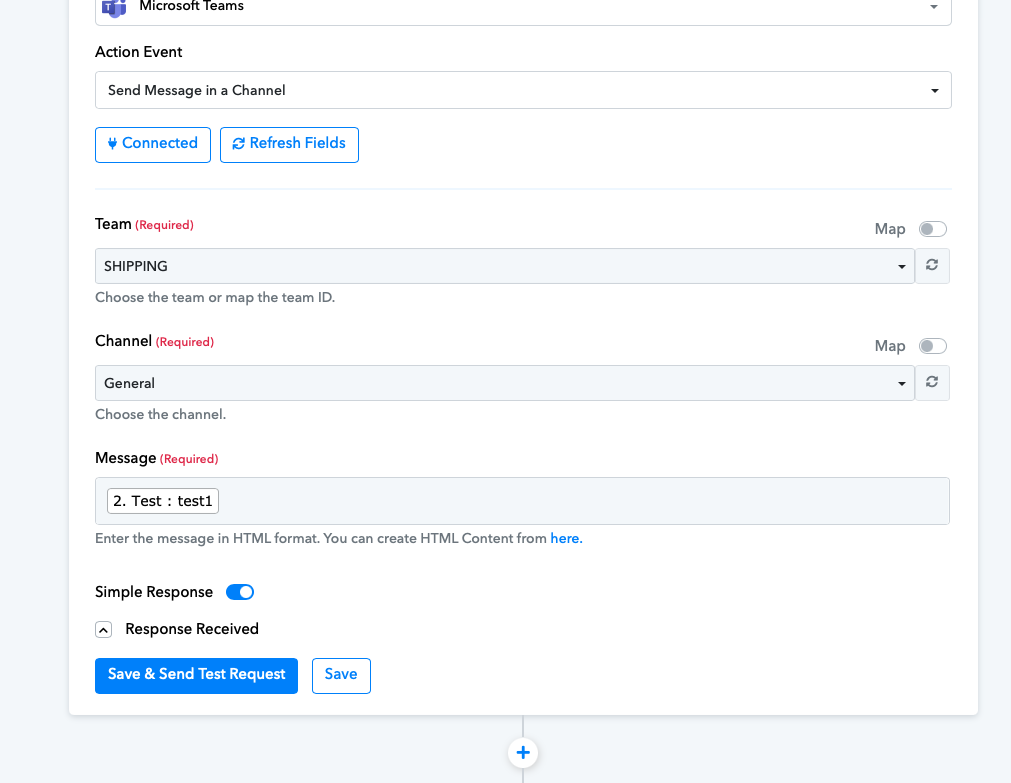The width and height of the screenshot is (1011, 783).
Task: Click the Message (Required) label
Action: coord(157,458)
